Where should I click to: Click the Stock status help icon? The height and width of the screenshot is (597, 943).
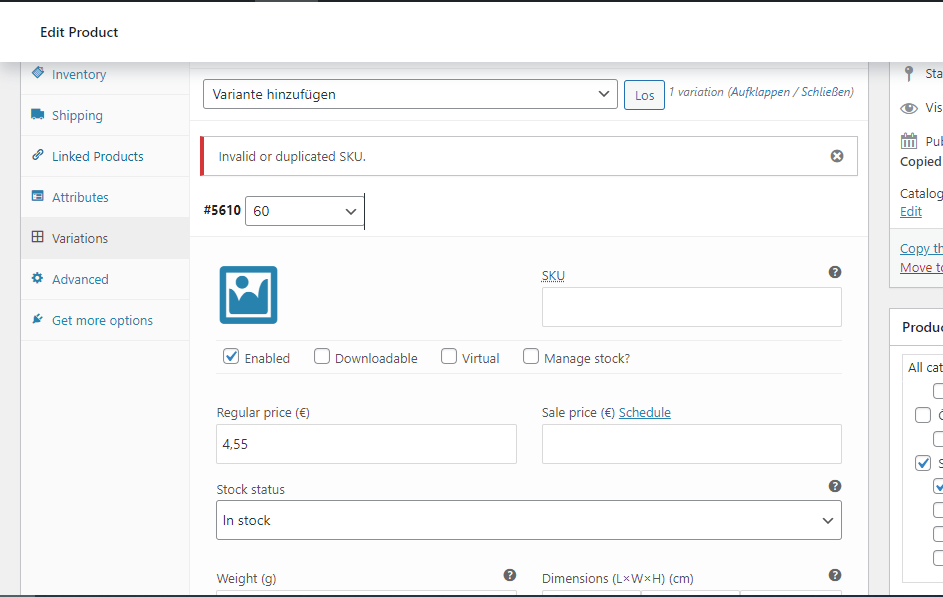click(835, 486)
